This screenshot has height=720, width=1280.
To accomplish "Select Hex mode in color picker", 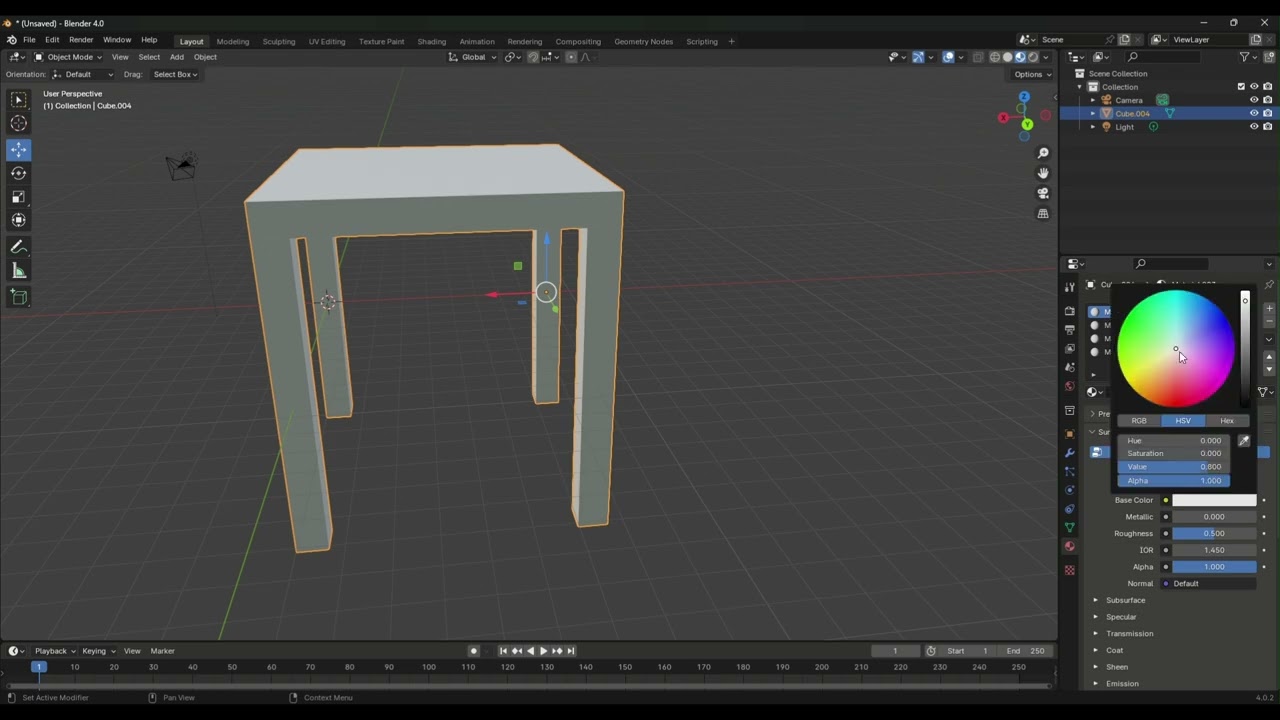I will click(1227, 421).
